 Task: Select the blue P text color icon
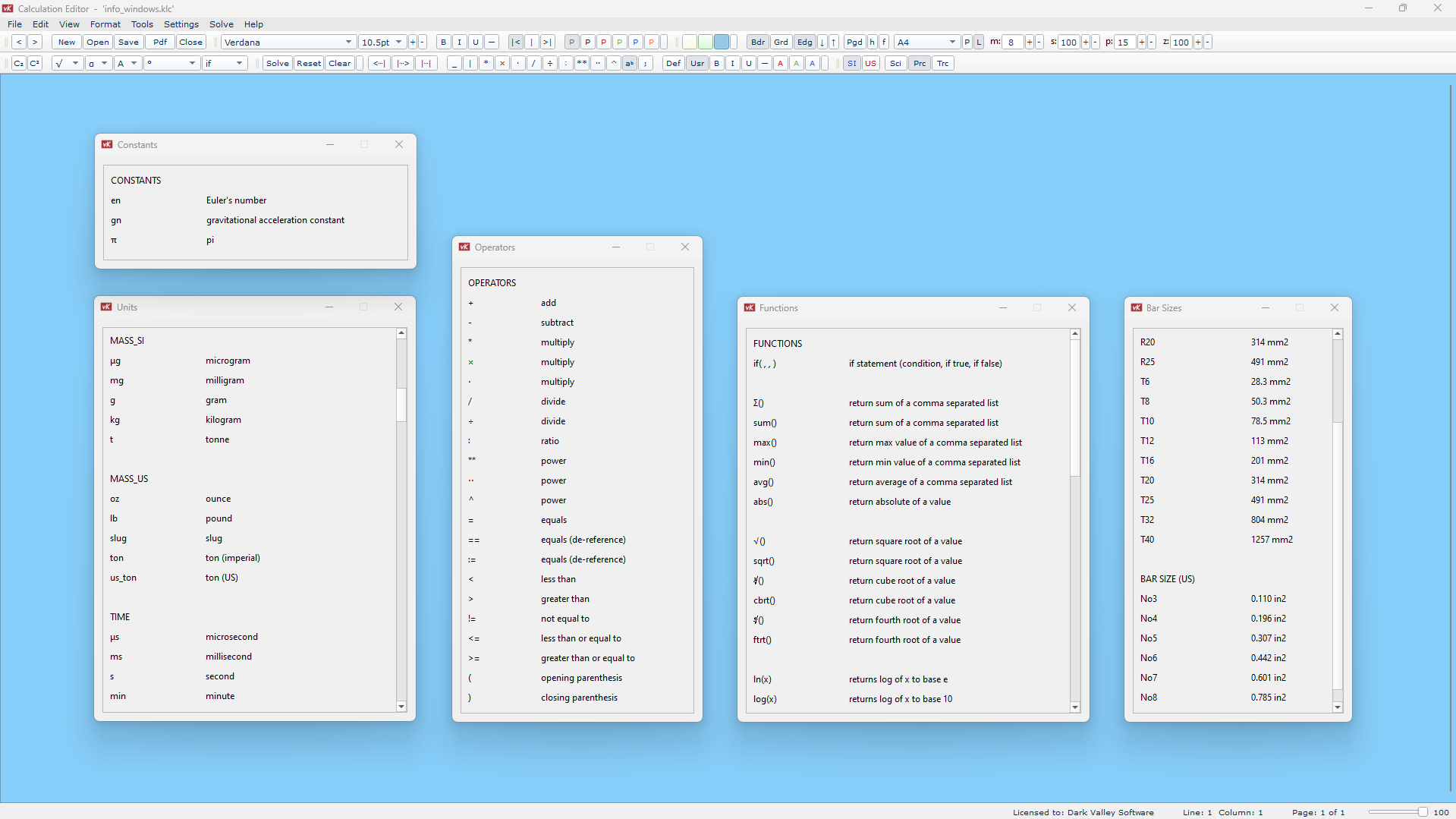coord(636,43)
